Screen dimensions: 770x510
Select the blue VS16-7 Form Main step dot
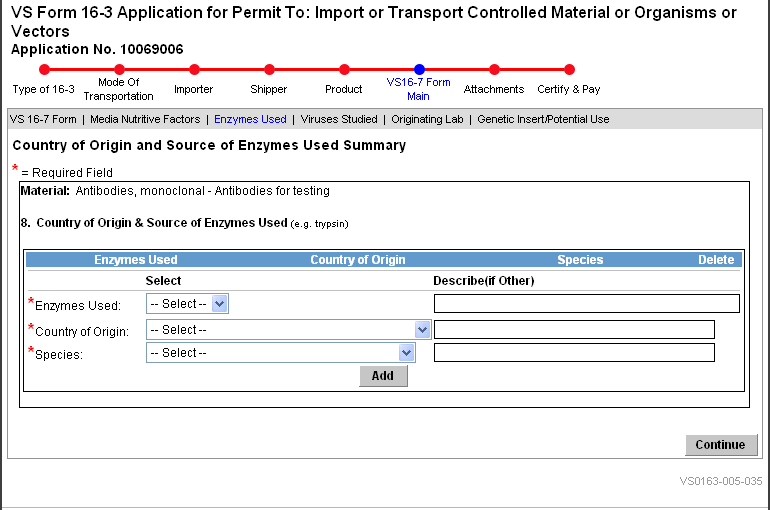[x=419, y=70]
